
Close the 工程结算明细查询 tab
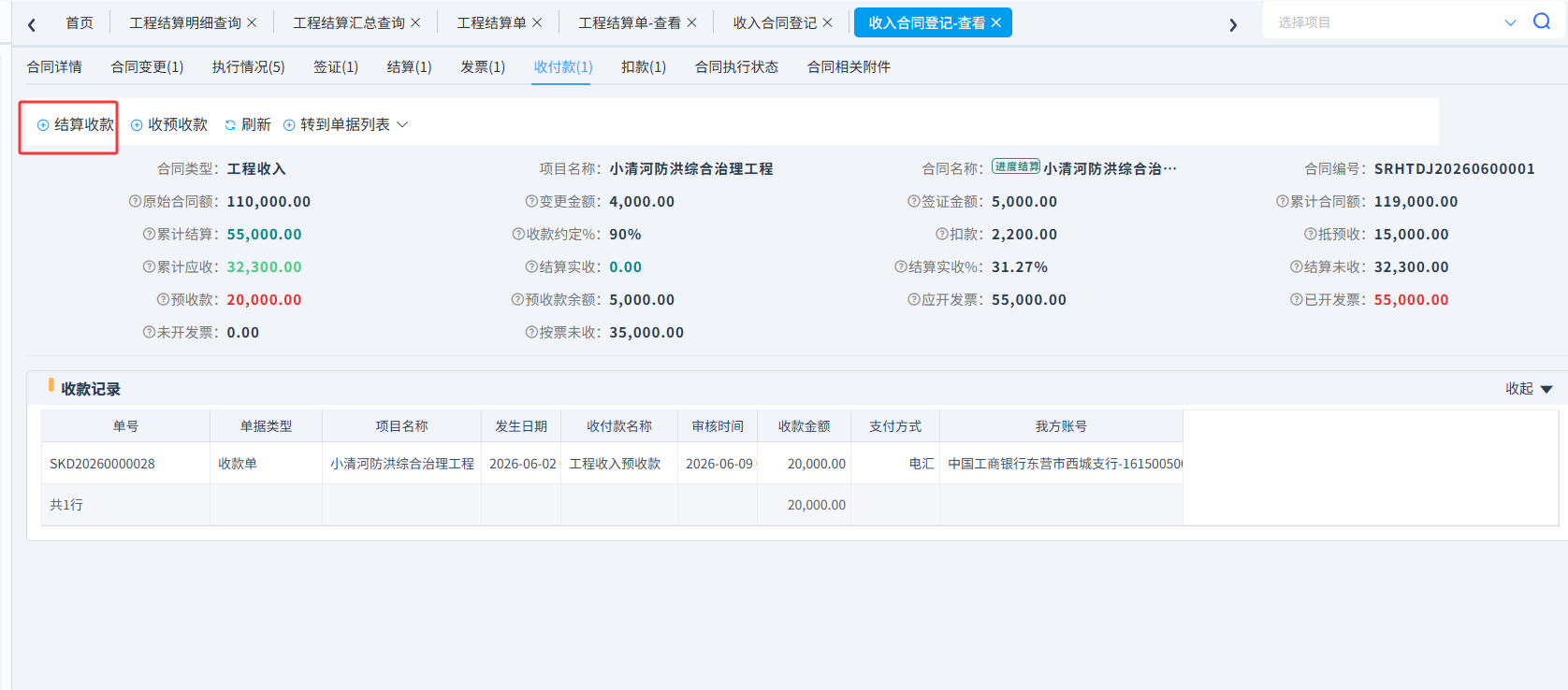tap(252, 22)
